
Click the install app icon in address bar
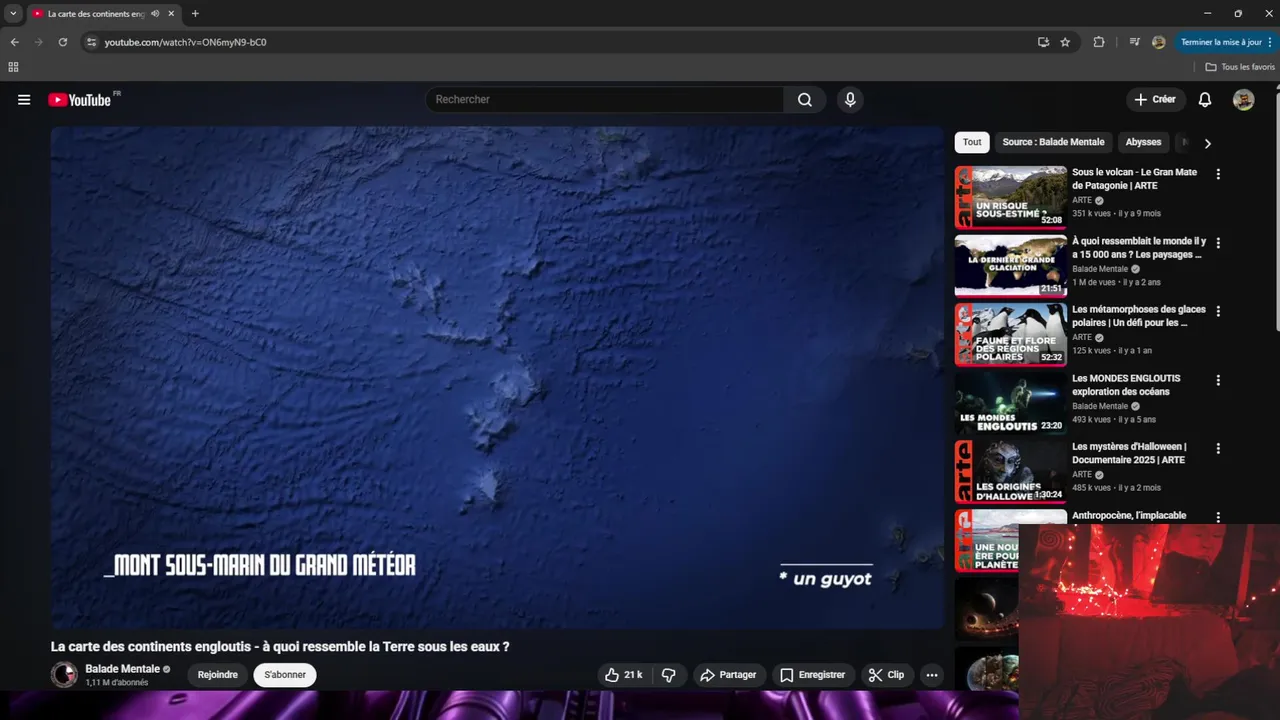(x=1043, y=42)
